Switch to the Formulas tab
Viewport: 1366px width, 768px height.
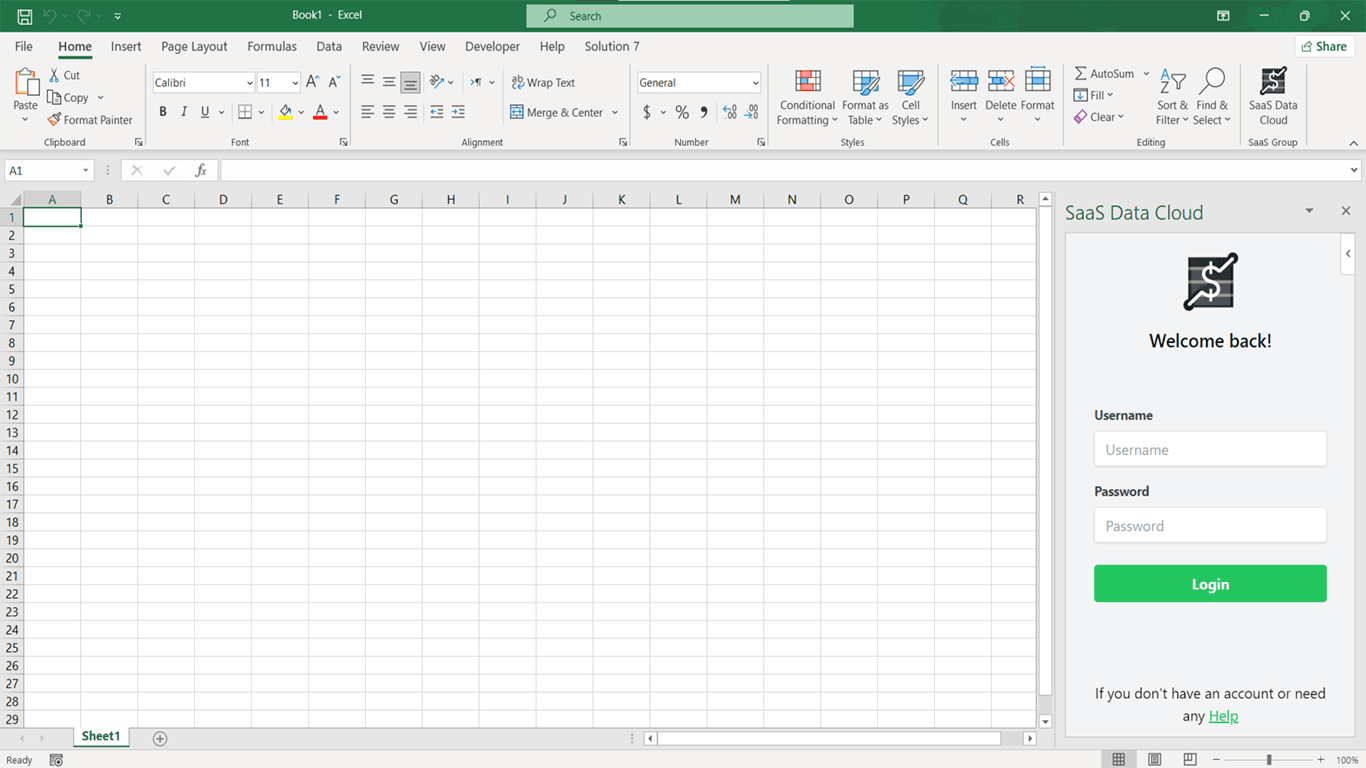pos(272,46)
